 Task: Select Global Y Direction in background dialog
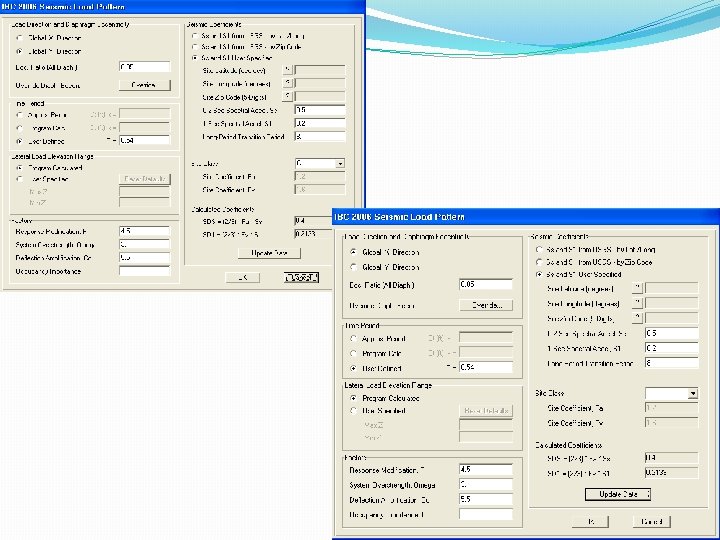coord(19,51)
